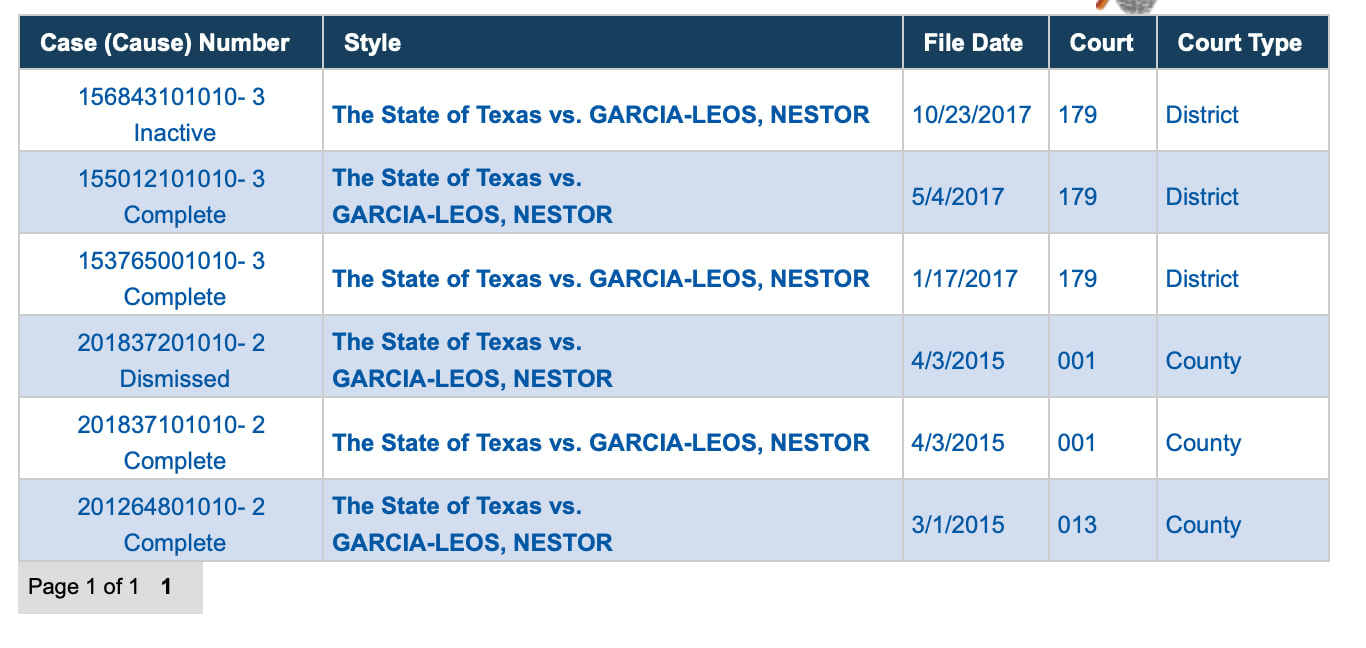Click the file date 10/23/2017
1366x648 pixels.
tap(971, 115)
